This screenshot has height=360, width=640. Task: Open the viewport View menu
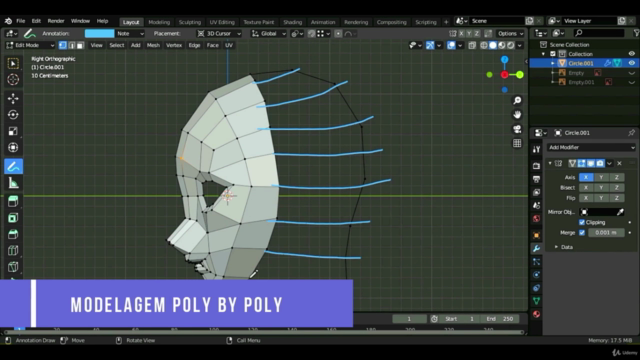point(96,45)
